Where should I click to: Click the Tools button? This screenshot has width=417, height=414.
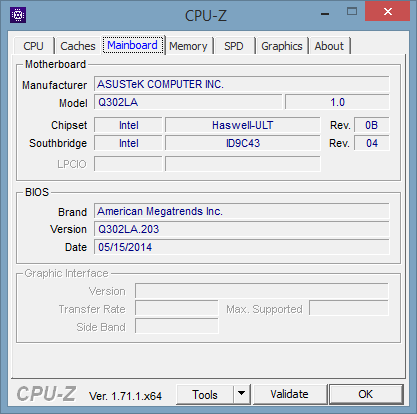205,395
